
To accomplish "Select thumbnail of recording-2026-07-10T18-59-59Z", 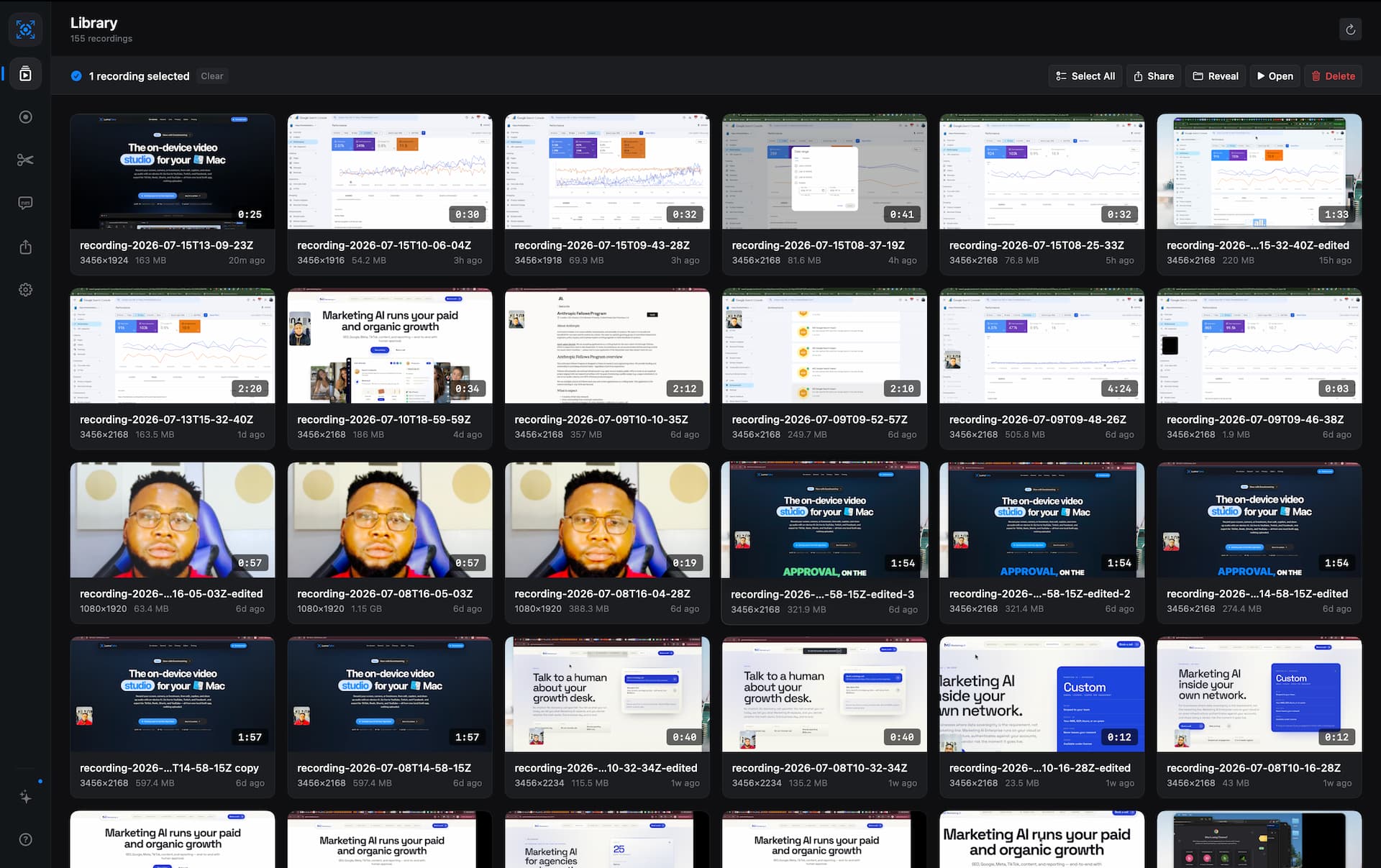I will coord(390,346).
